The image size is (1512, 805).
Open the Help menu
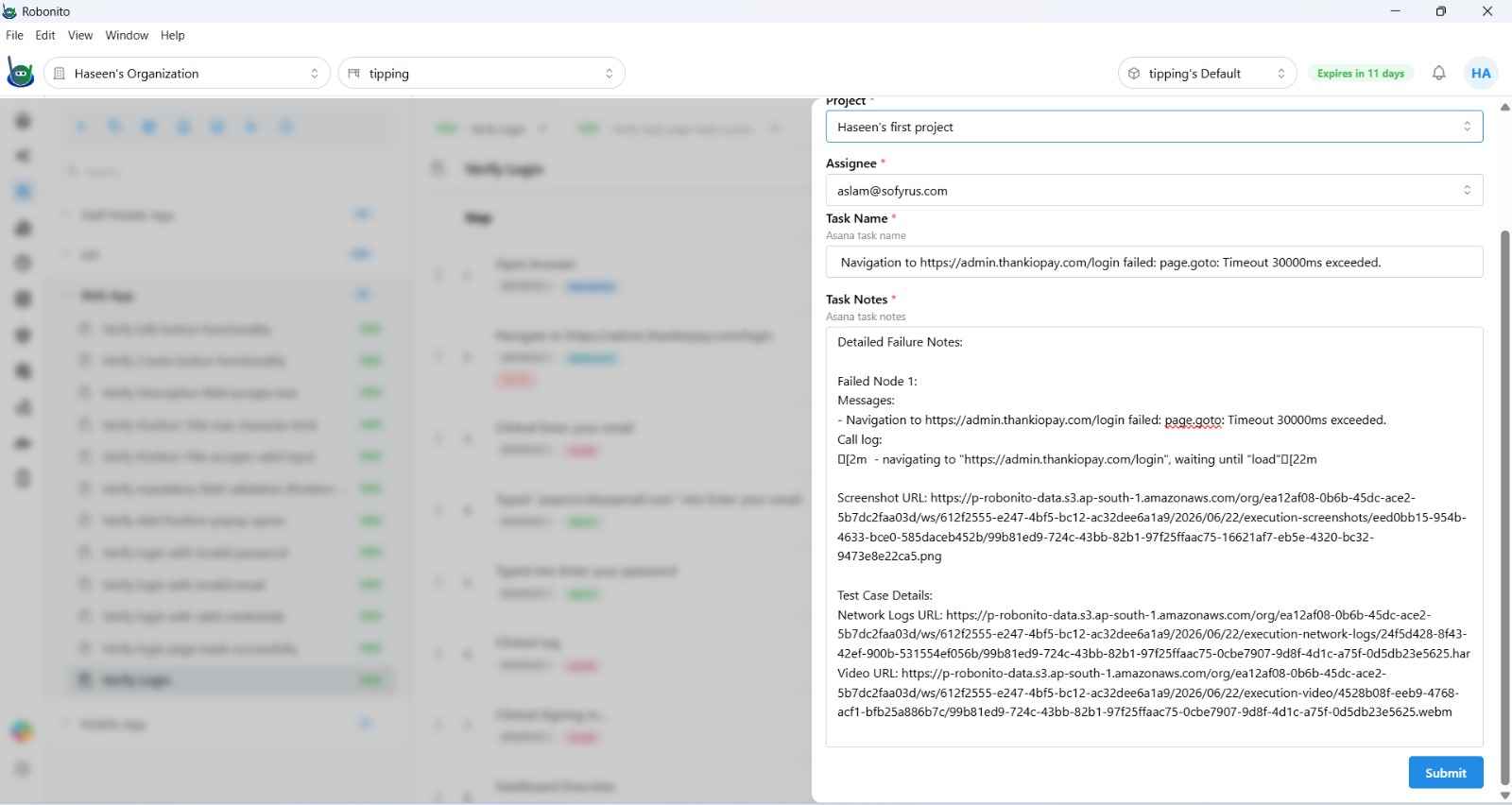pyautogui.click(x=173, y=35)
